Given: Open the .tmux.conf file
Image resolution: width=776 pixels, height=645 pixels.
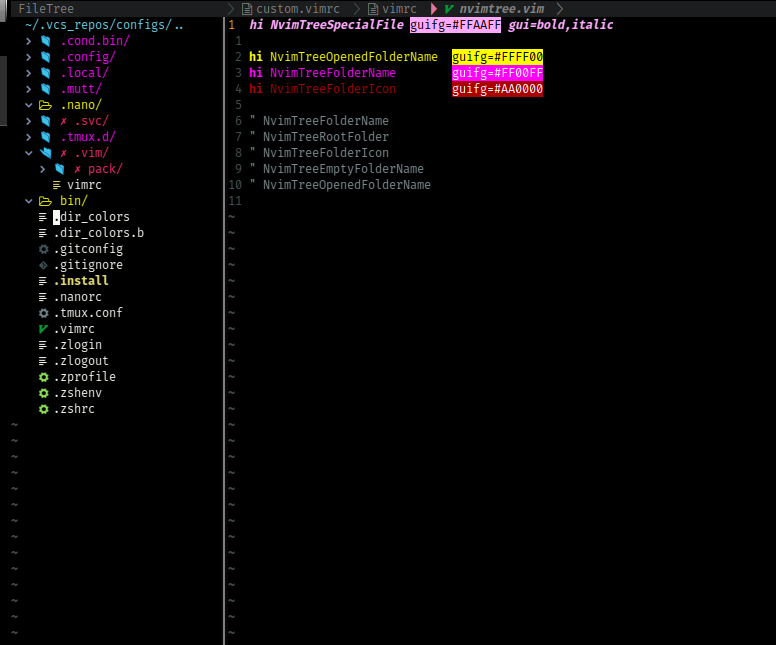Looking at the screenshot, I should pyautogui.click(x=88, y=313).
